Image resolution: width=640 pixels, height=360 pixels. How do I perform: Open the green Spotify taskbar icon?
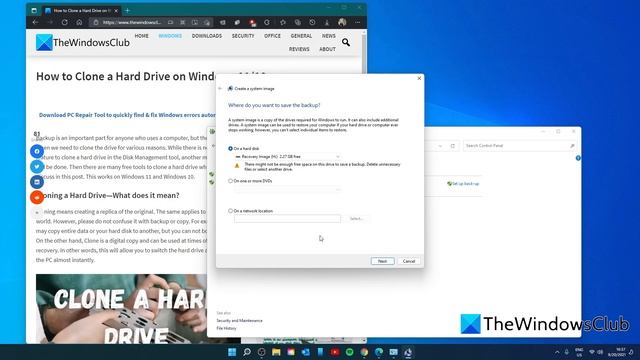pos(349,352)
